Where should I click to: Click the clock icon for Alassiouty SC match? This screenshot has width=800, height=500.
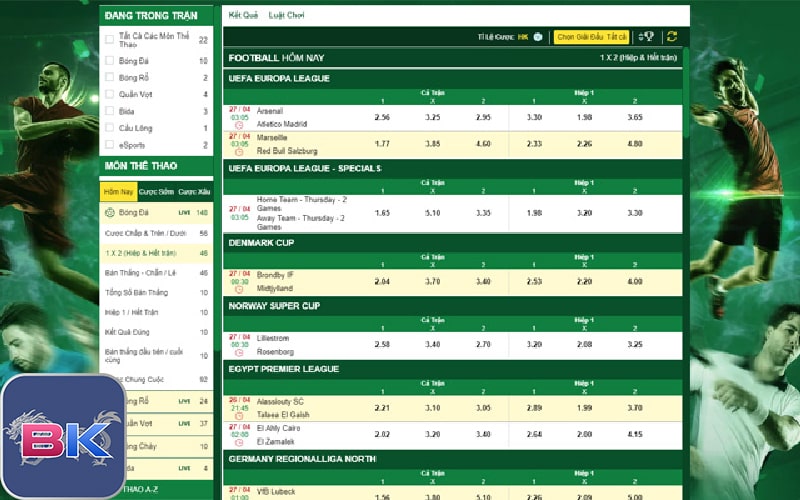(239, 416)
